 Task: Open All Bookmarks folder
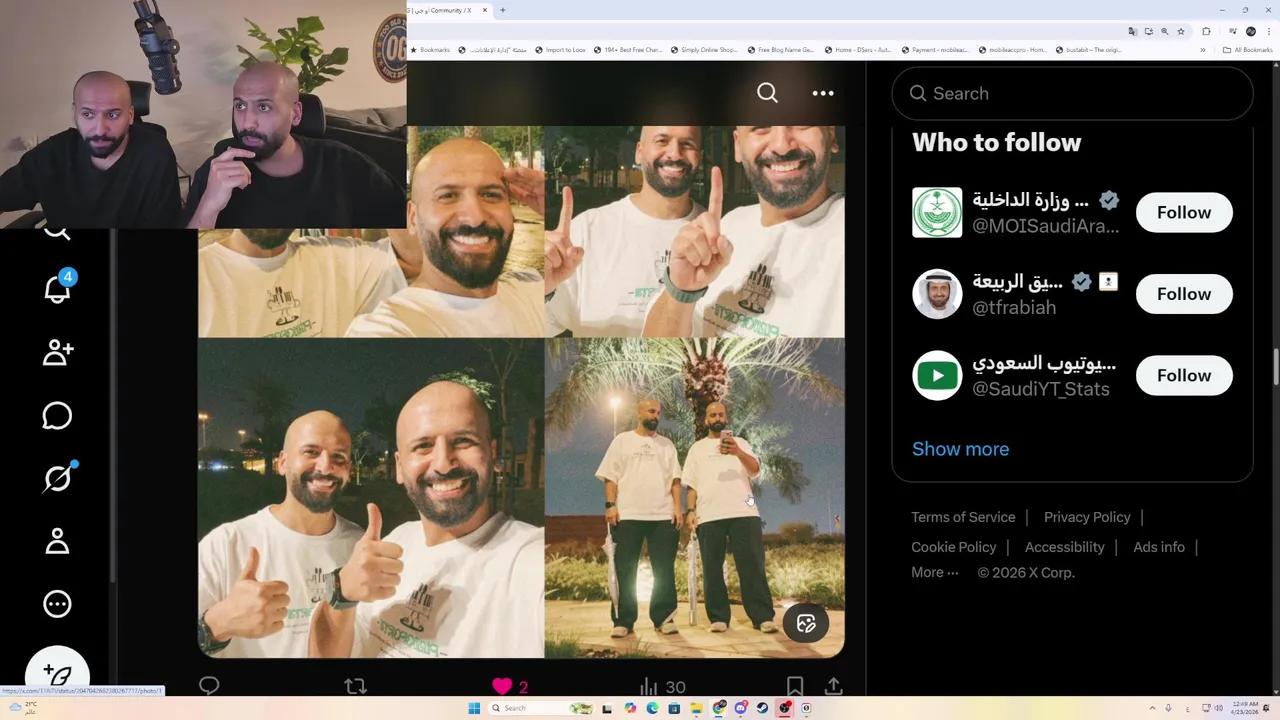[1247, 50]
